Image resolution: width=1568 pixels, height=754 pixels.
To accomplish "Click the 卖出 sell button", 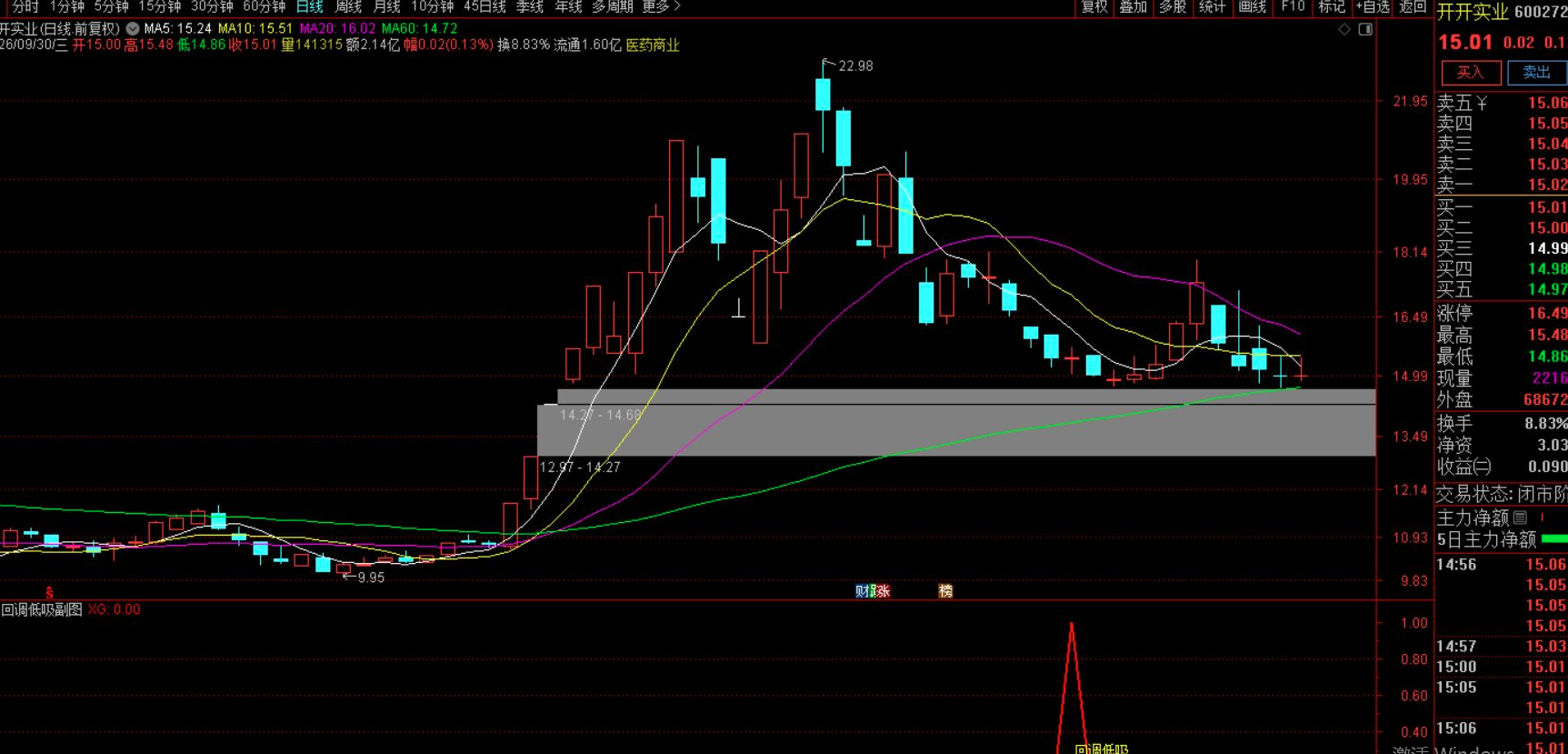I will pos(1537,73).
